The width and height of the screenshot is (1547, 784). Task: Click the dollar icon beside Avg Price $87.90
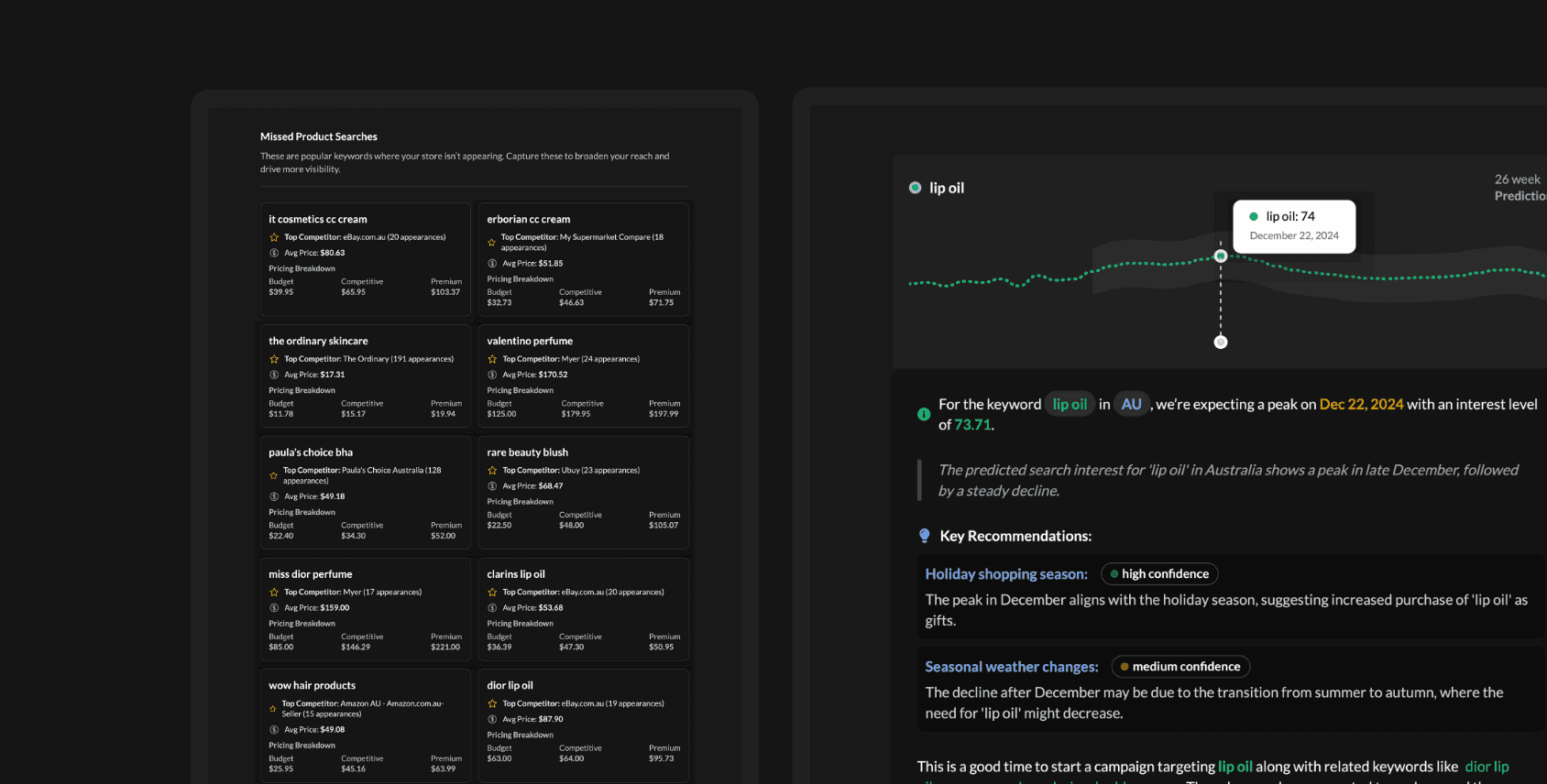click(x=492, y=720)
